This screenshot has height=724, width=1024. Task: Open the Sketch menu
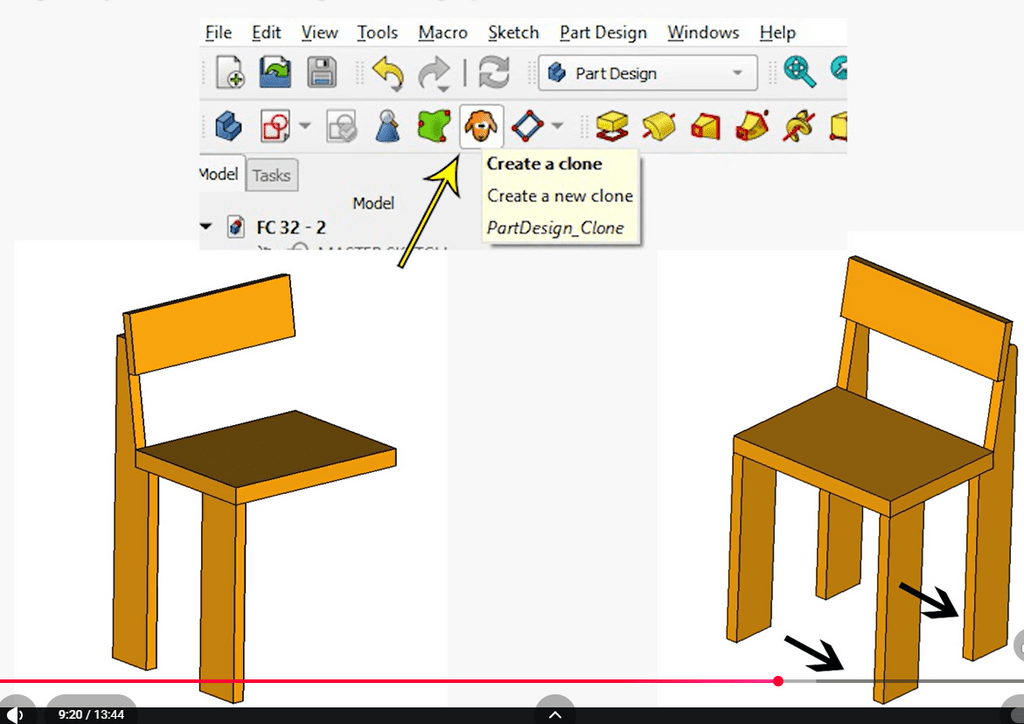pos(513,33)
